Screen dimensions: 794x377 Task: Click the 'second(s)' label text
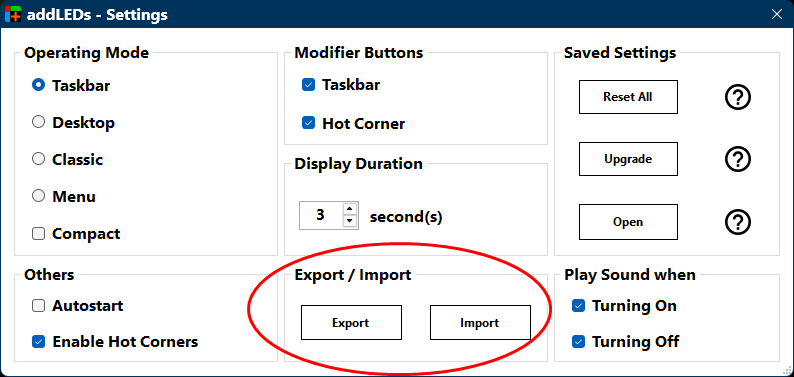(x=406, y=217)
